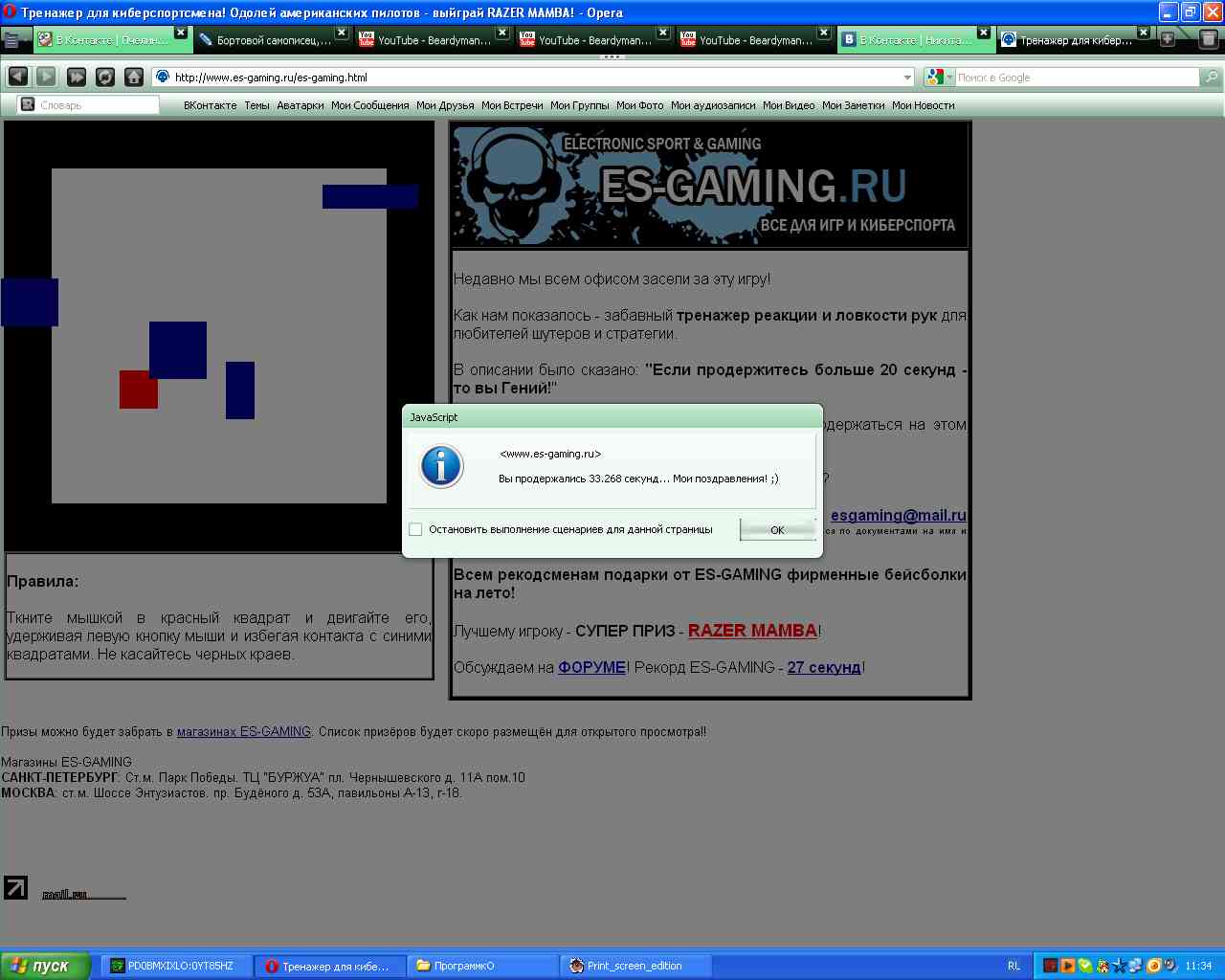Click the Forward navigation arrow

point(46,77)
